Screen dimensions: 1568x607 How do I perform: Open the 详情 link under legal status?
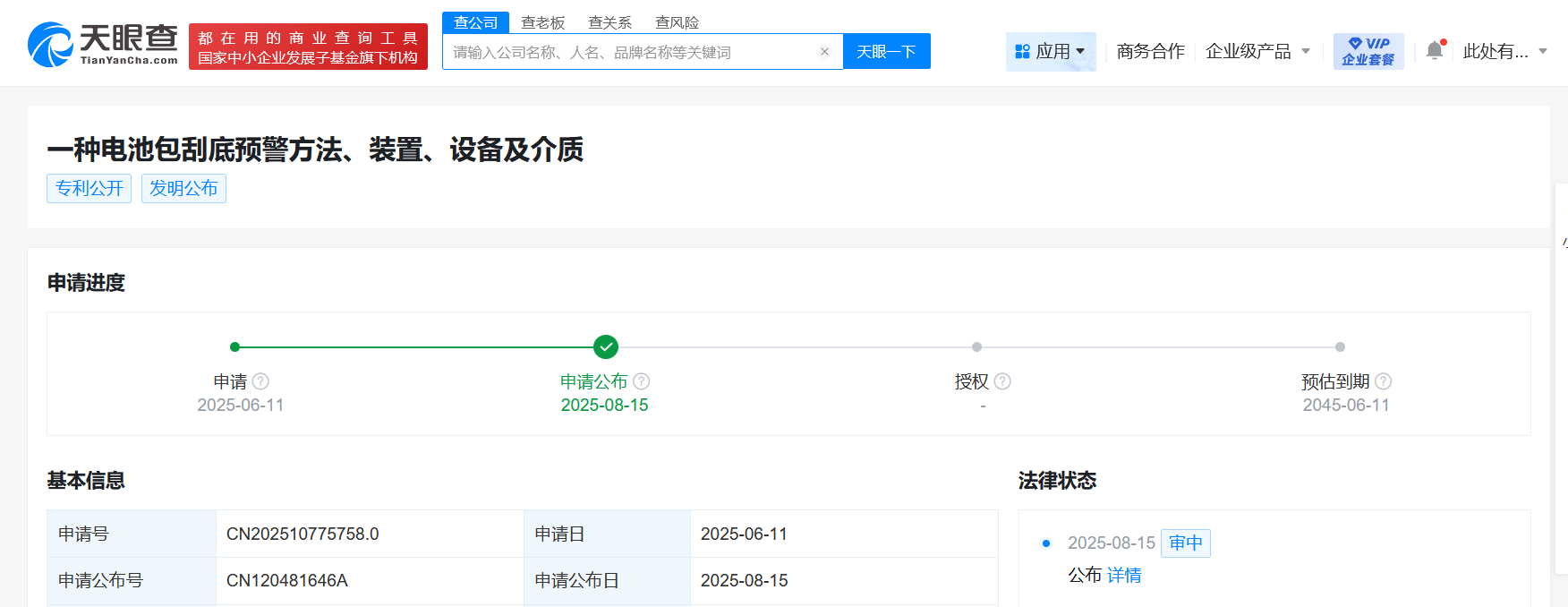coord(1124,576)
